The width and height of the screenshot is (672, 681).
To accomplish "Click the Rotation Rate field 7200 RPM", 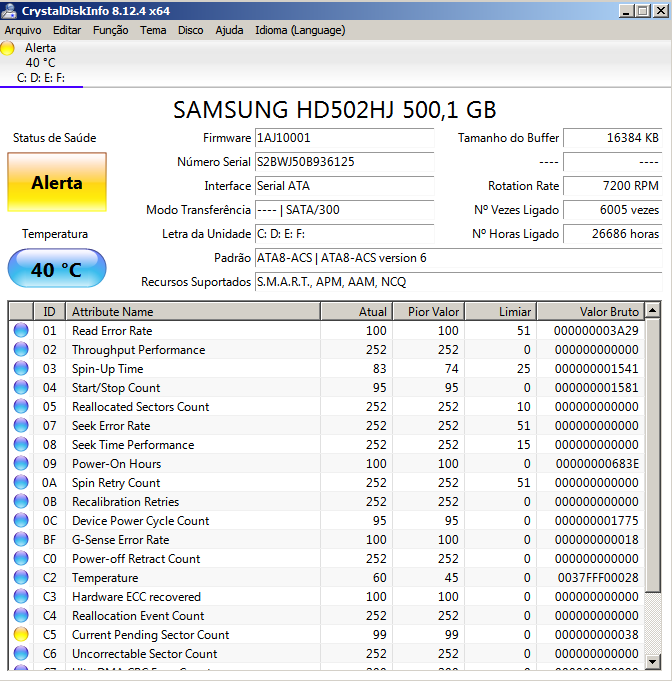I will [612, 186].
